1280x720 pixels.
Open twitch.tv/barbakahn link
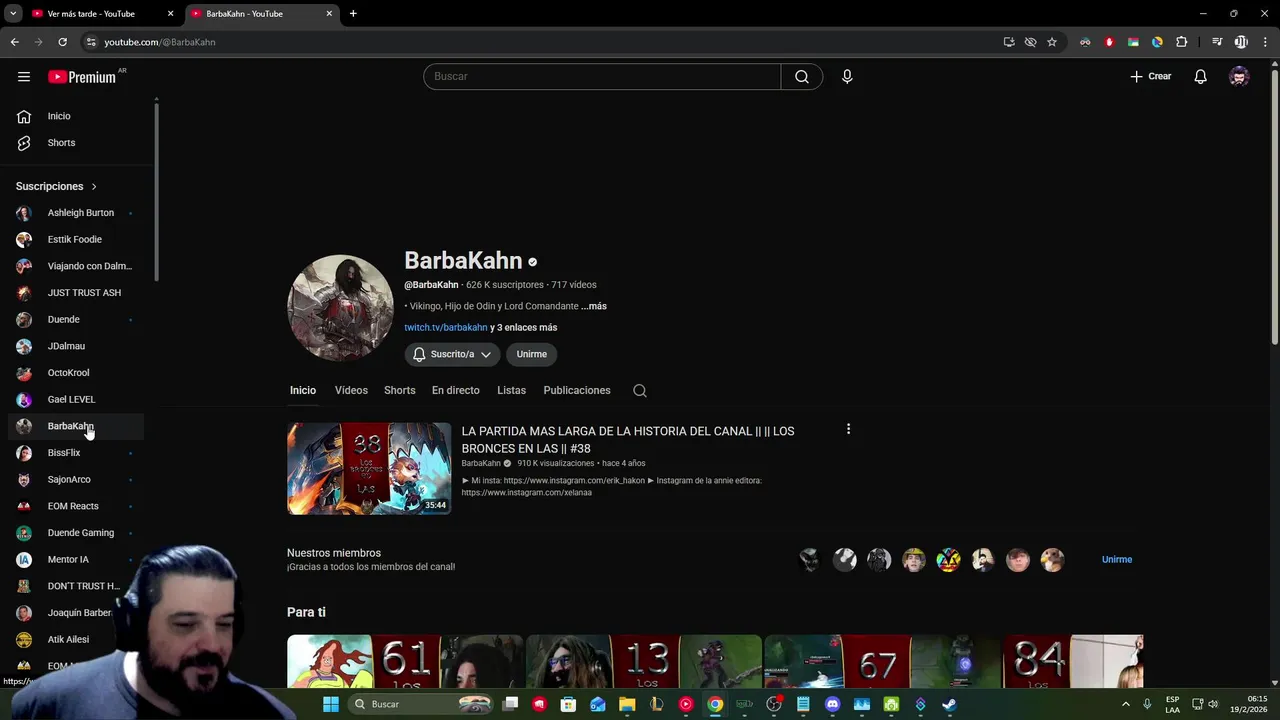(446, 328)
